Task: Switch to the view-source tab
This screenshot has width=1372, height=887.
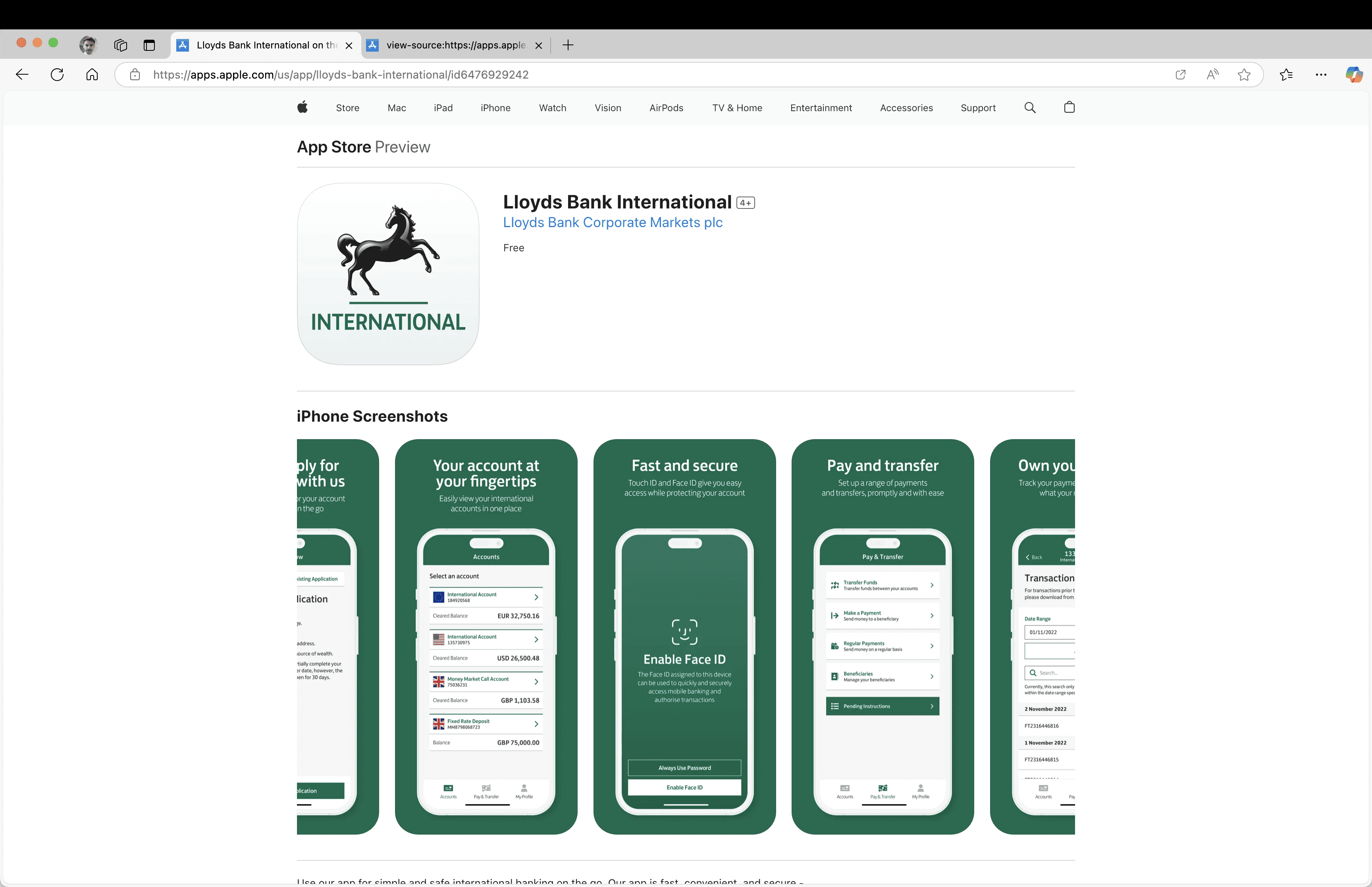Action: coord(455,45)
